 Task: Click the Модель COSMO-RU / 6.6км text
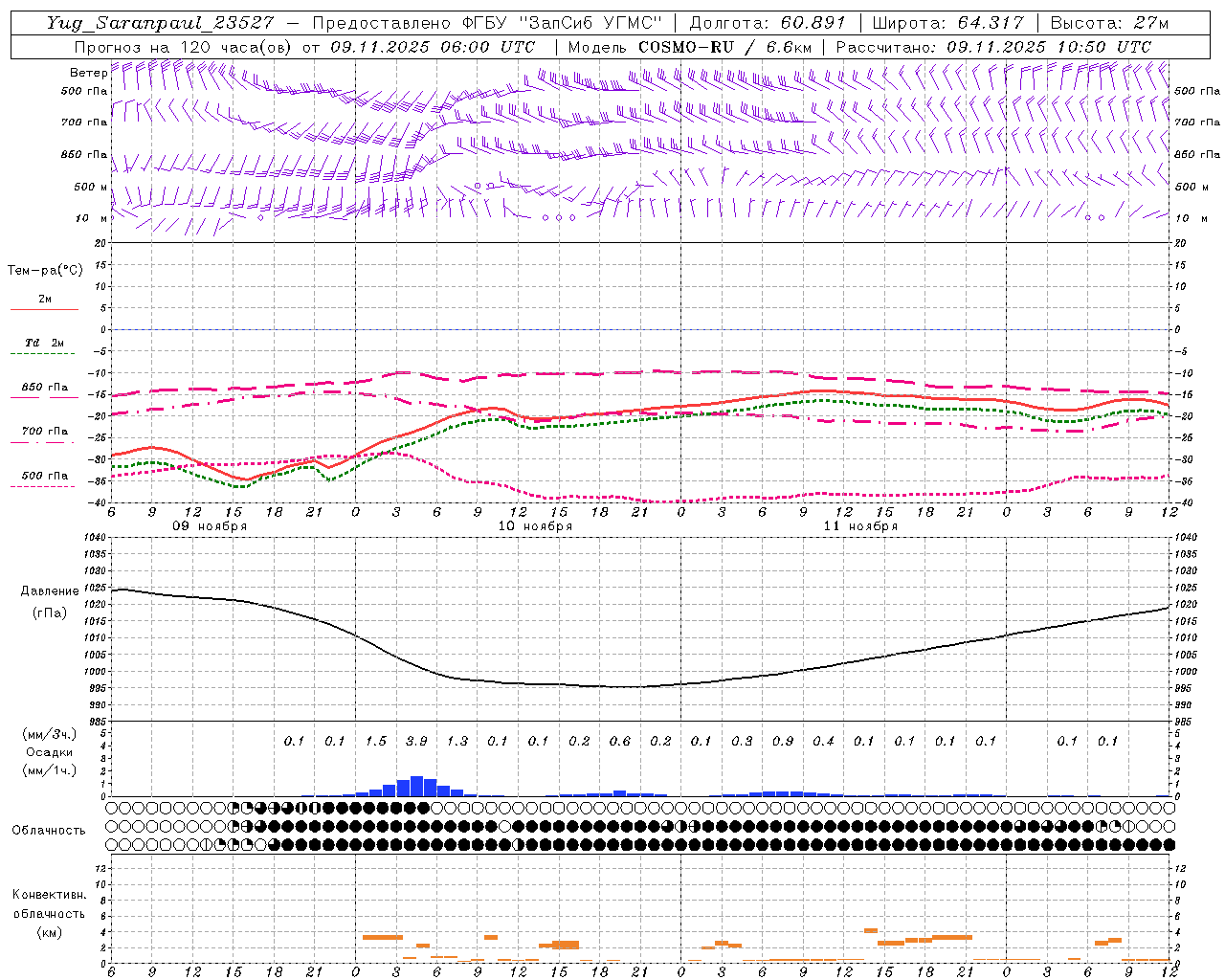689,47
